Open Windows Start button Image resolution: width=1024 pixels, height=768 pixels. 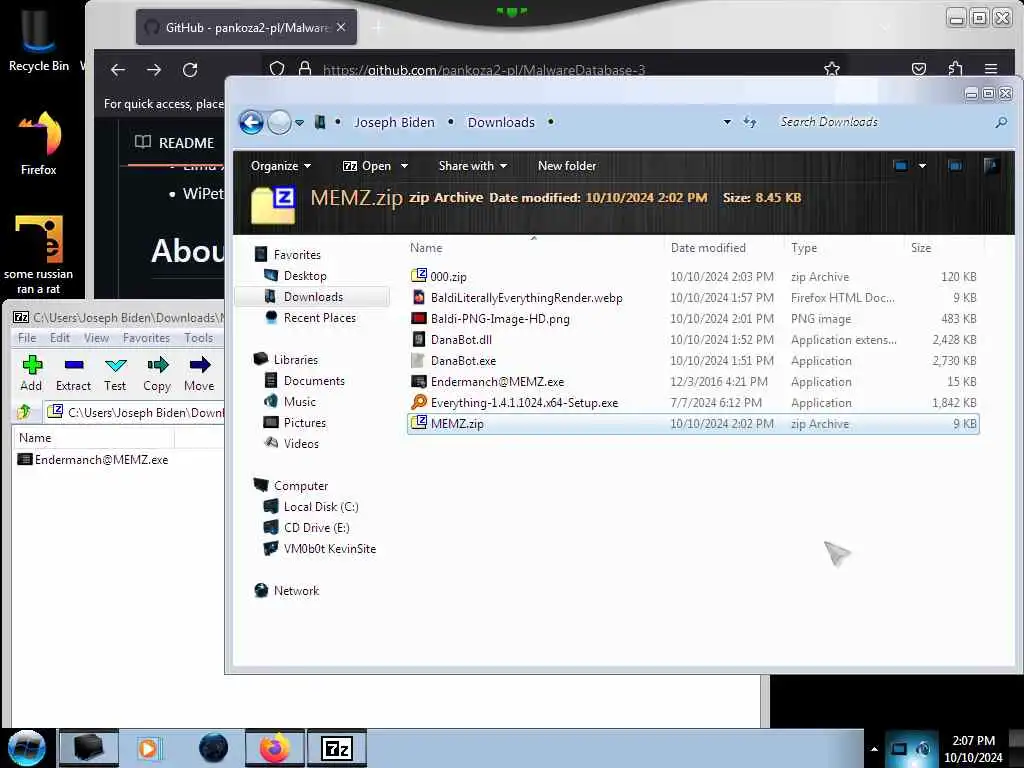click(27, 748)
